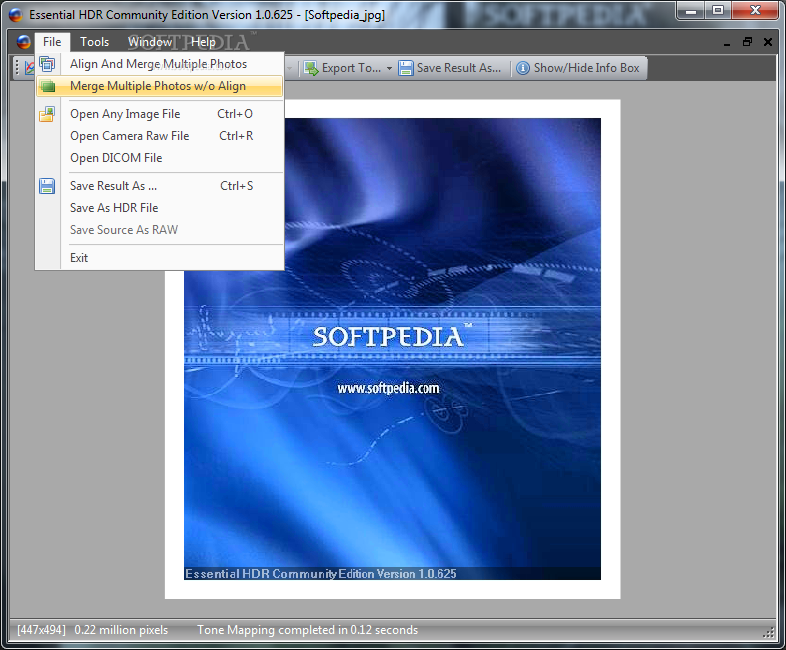Screen dimensions: 786x650
Task: Choose Open Any Image File
Action: click(x=159, y=114)
